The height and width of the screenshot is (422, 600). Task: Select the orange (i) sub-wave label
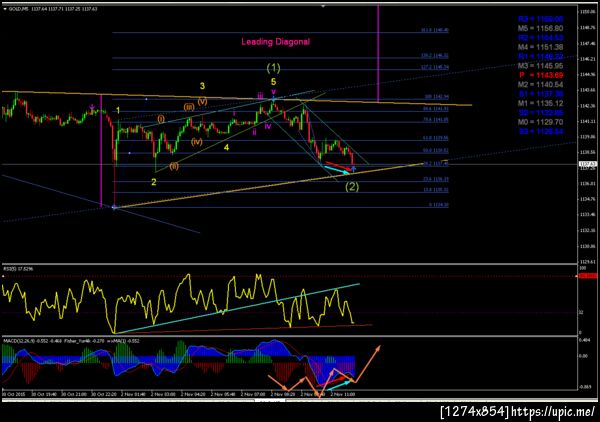click(161, 119)
